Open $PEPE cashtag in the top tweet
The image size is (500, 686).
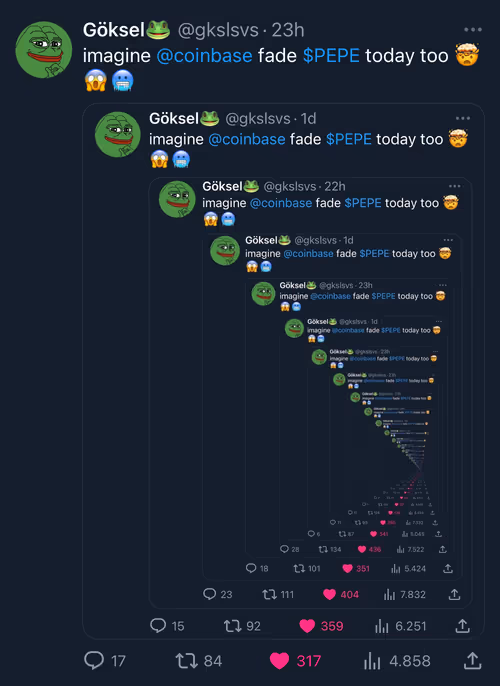tap(331, 56)
